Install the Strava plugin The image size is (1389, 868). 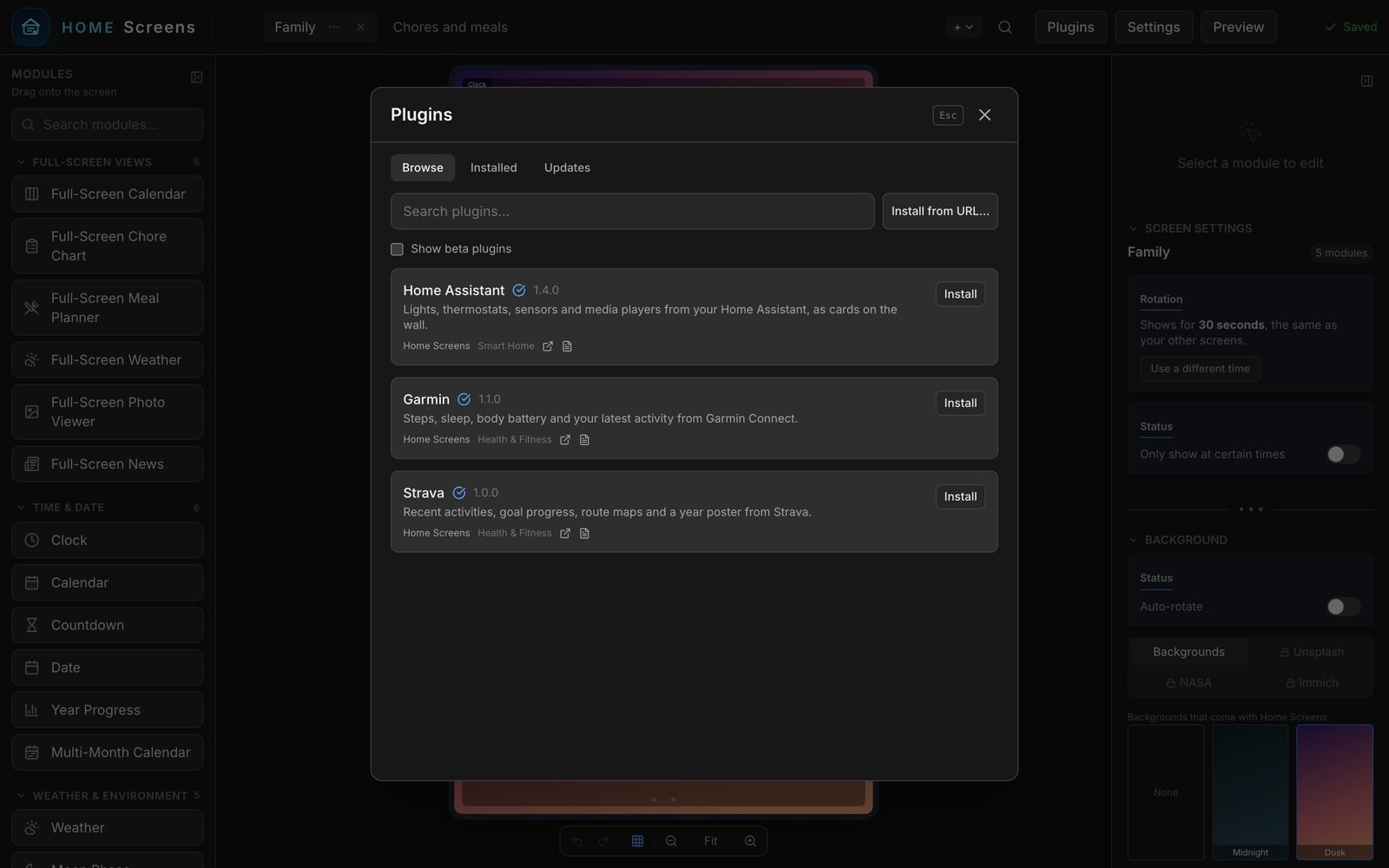[960, 496]
